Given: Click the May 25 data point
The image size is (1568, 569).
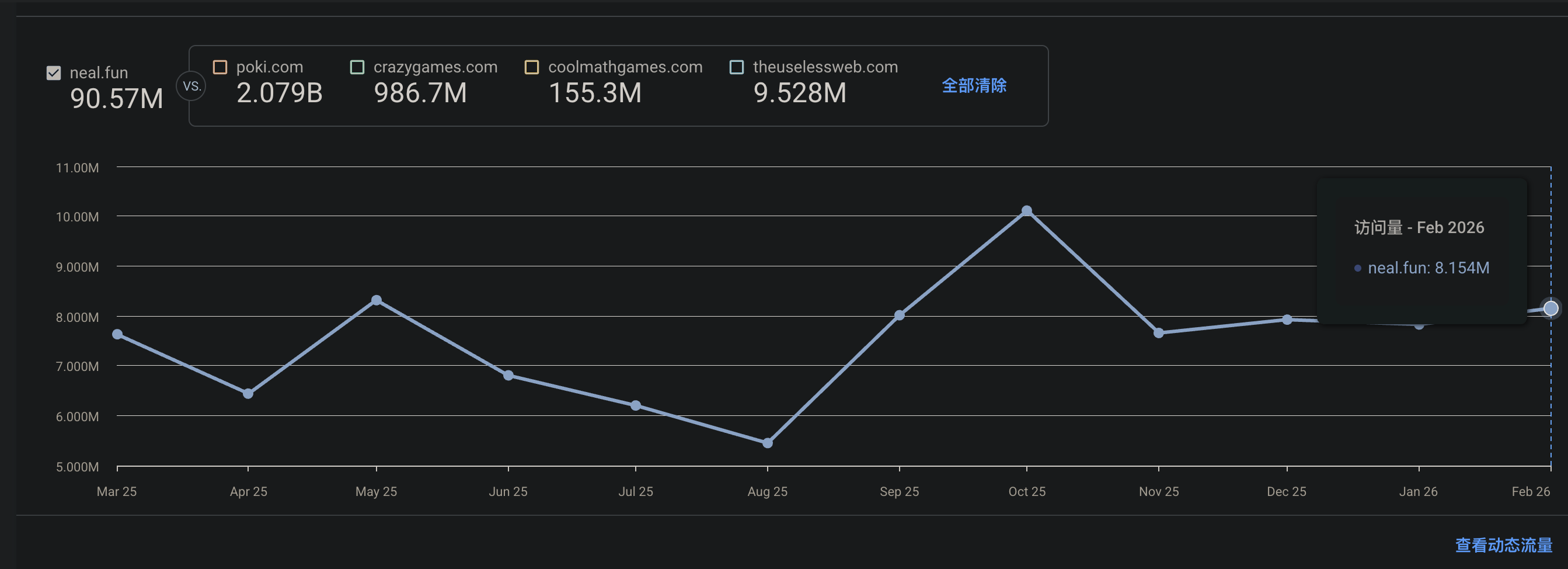Looking at the screenshot, I should (376, 300).
